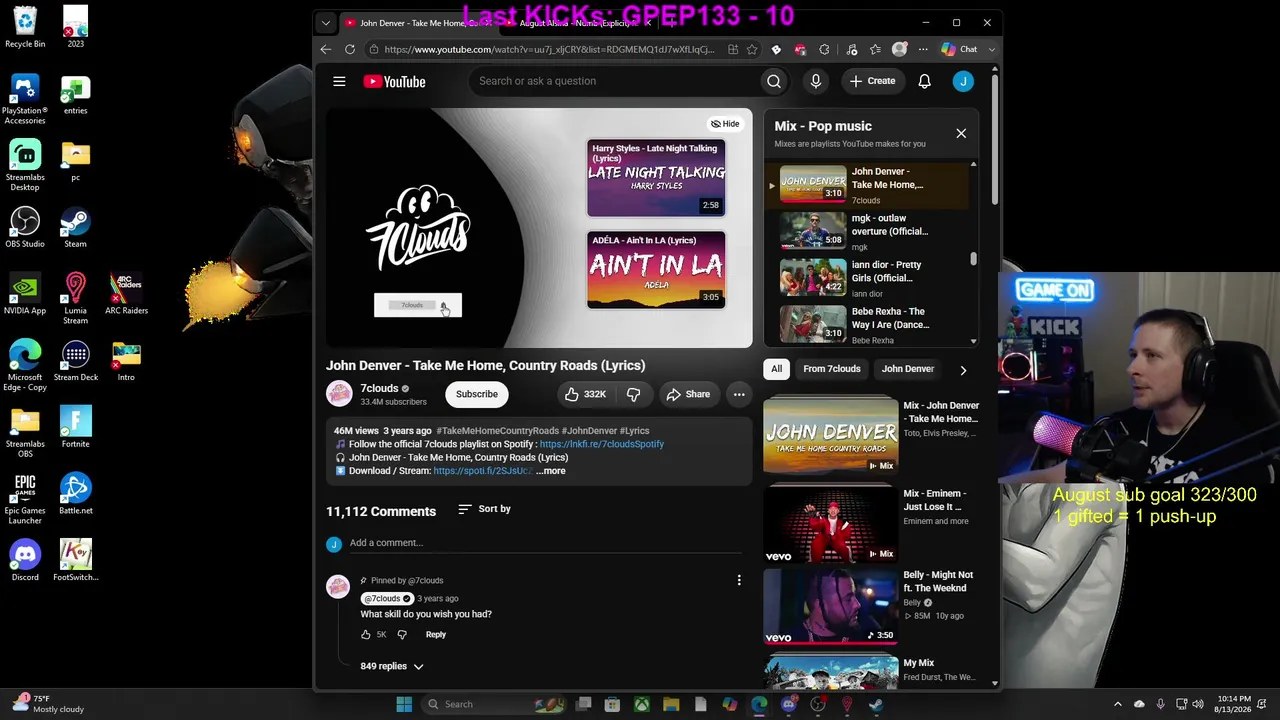Expand the 849 replies thread
1280x720 pixels.
(x=392, y=666)
